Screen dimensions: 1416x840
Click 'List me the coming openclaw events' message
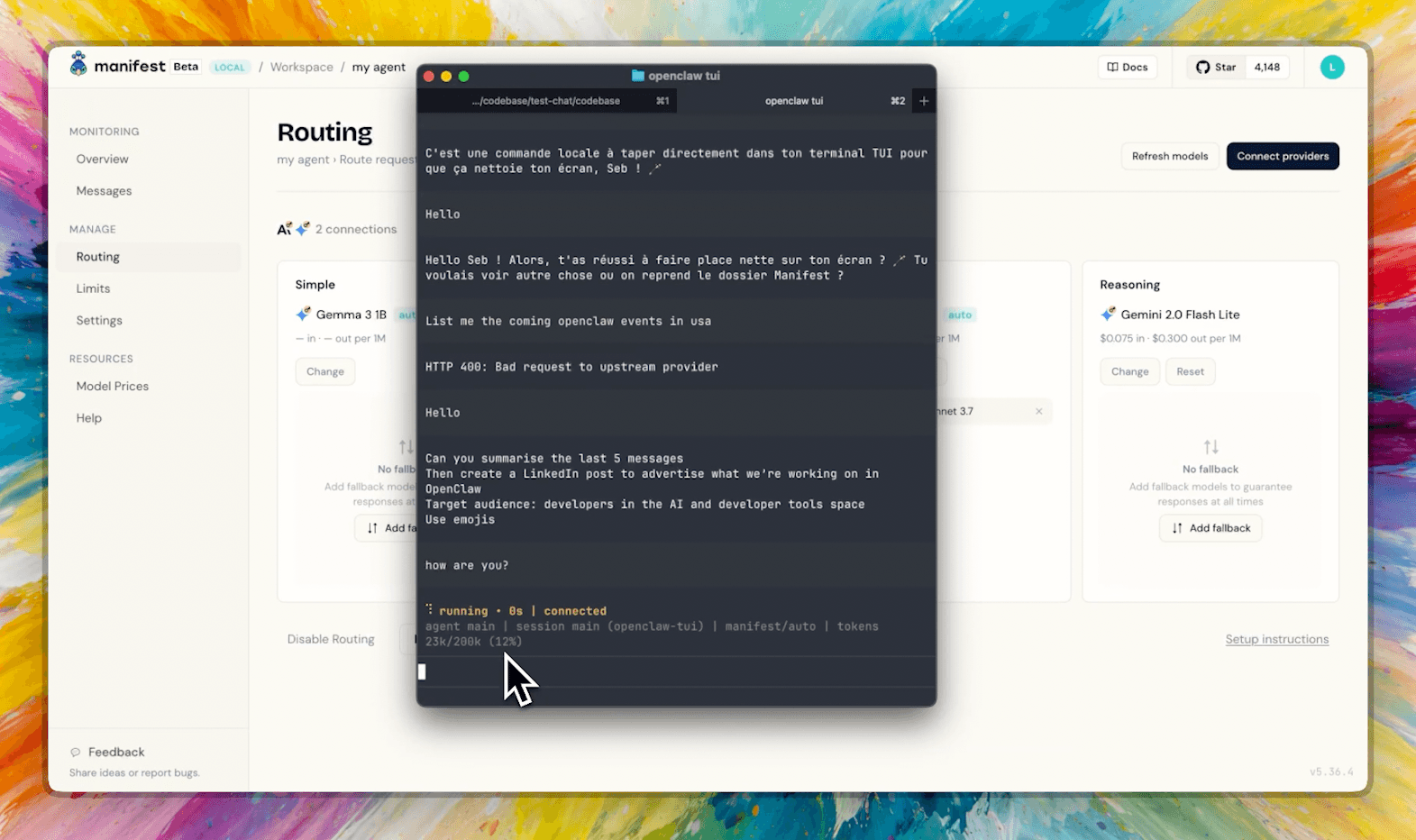click(x=568, y=321)
